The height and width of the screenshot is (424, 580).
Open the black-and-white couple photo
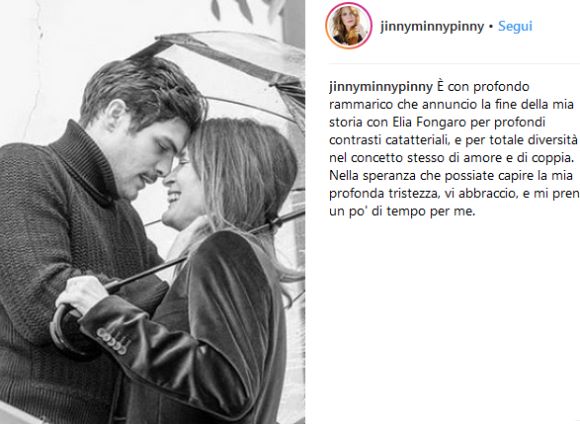pyautogui.click(x=152, y=212)
